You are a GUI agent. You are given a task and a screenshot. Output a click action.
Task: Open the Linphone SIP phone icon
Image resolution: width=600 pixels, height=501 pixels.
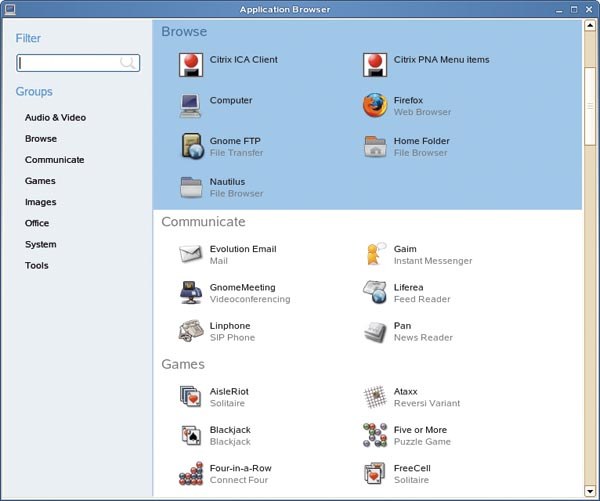[x=191, y=331]
